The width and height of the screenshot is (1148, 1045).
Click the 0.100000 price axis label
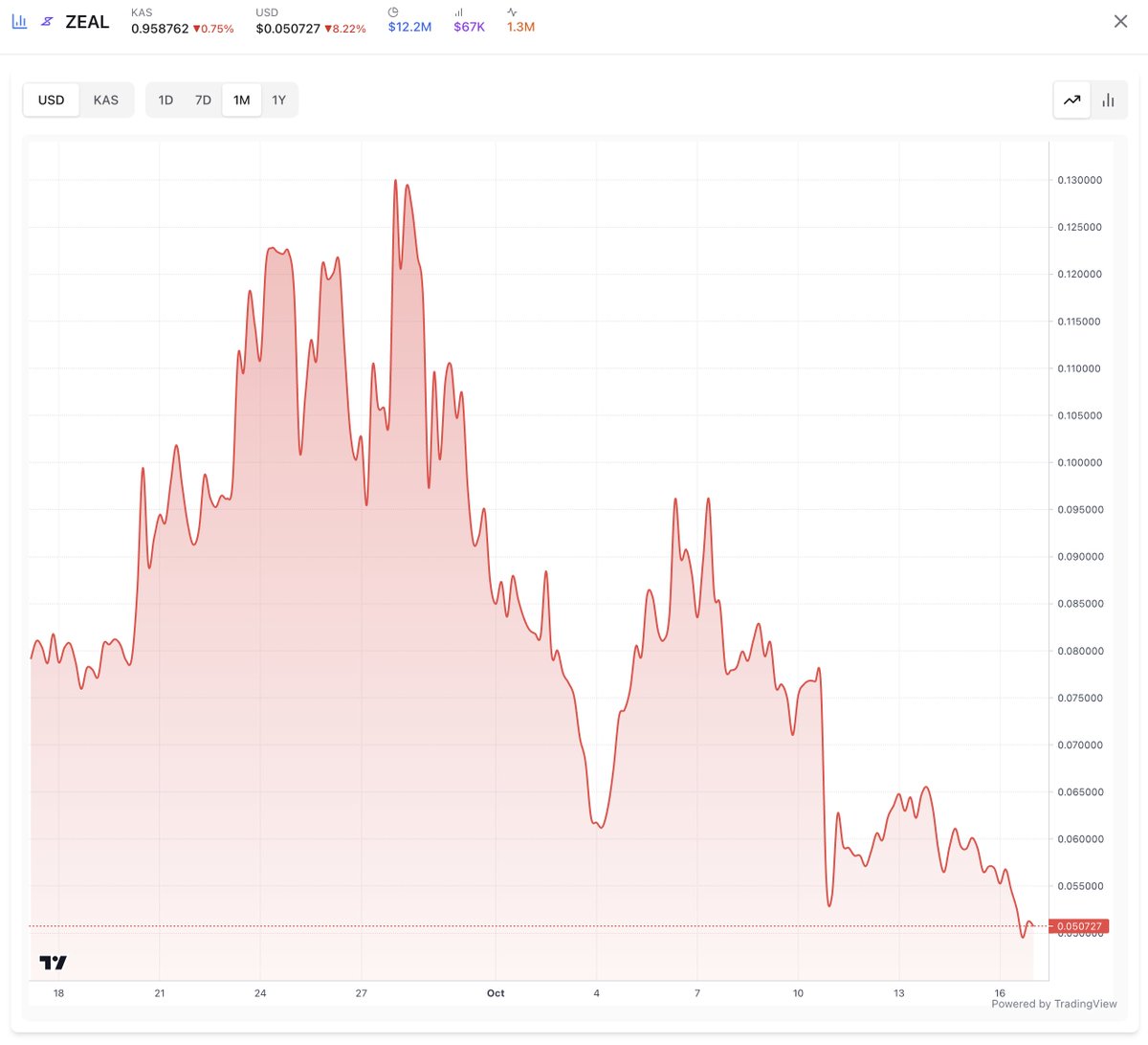pos(1079,462)
